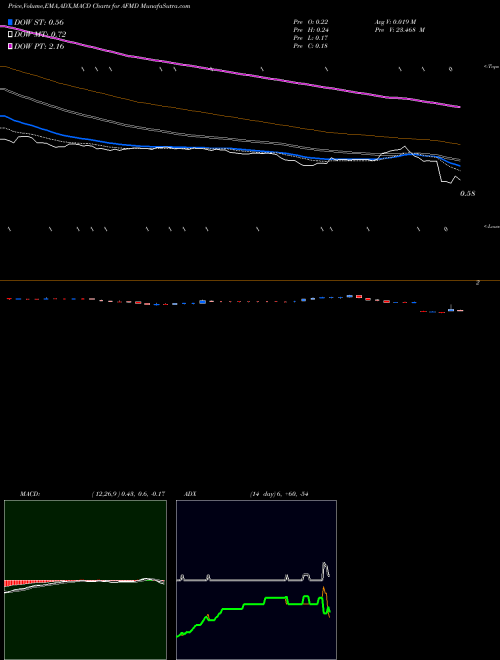Click the ADX '(14 day) 6, +60, -54' values
The height and width of the screenshot is (660, 500).
[x=279, y=494]
